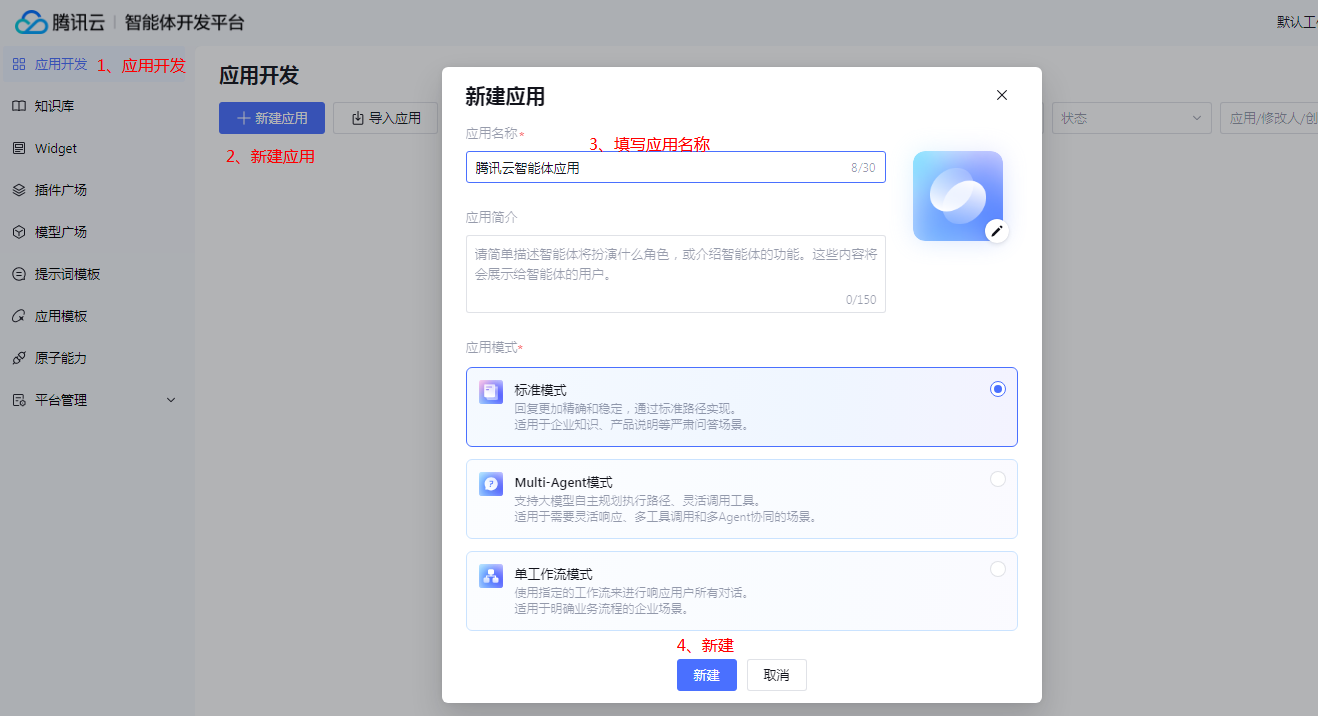Click the 模型广场 cube icon
This screenshot has height=716, width=1318.
(x=19, y=232)
